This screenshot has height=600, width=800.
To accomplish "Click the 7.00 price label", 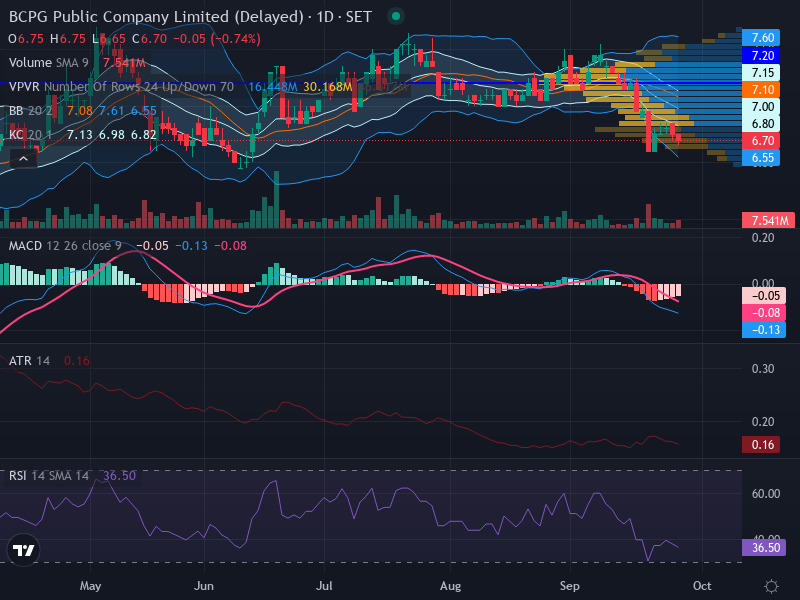I will (761, 107).
